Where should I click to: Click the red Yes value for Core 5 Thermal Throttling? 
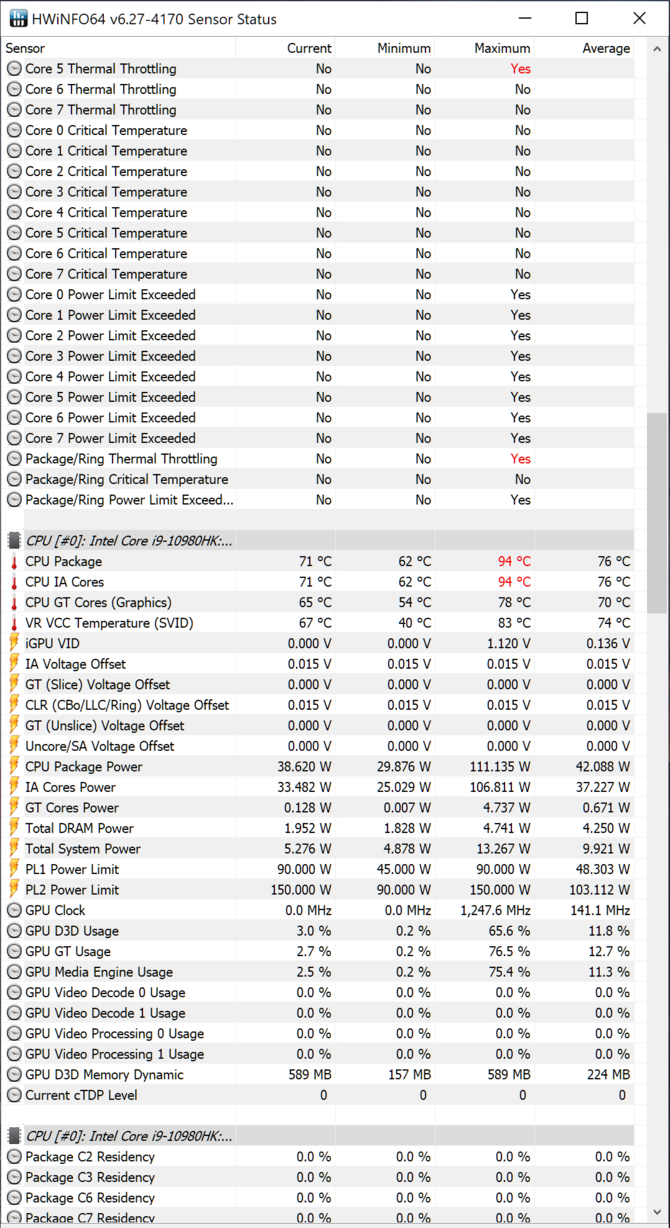520,69
